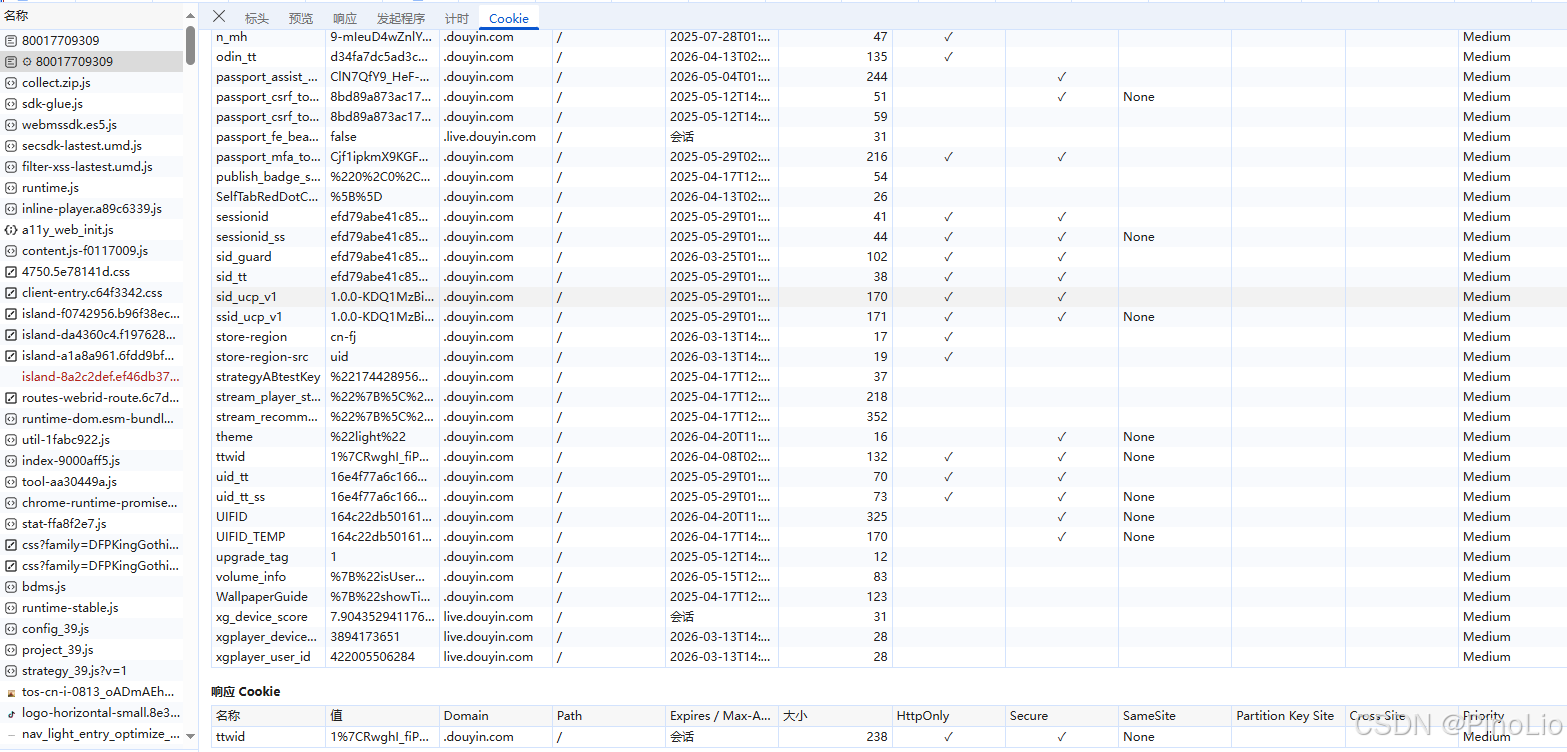This screenshot has height=752, width=1567.
Task: Sort response cookies by 大小 column
Action: (x=835, y=716)
